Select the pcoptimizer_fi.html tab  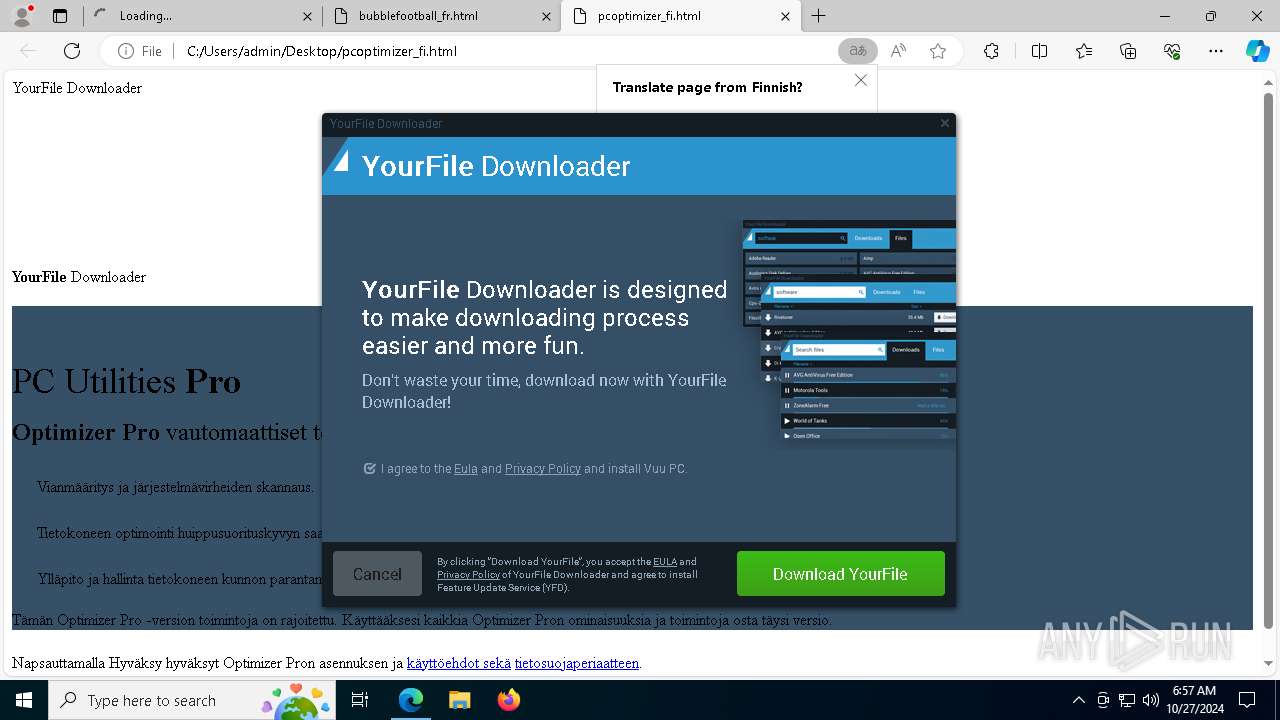[680, 16]
